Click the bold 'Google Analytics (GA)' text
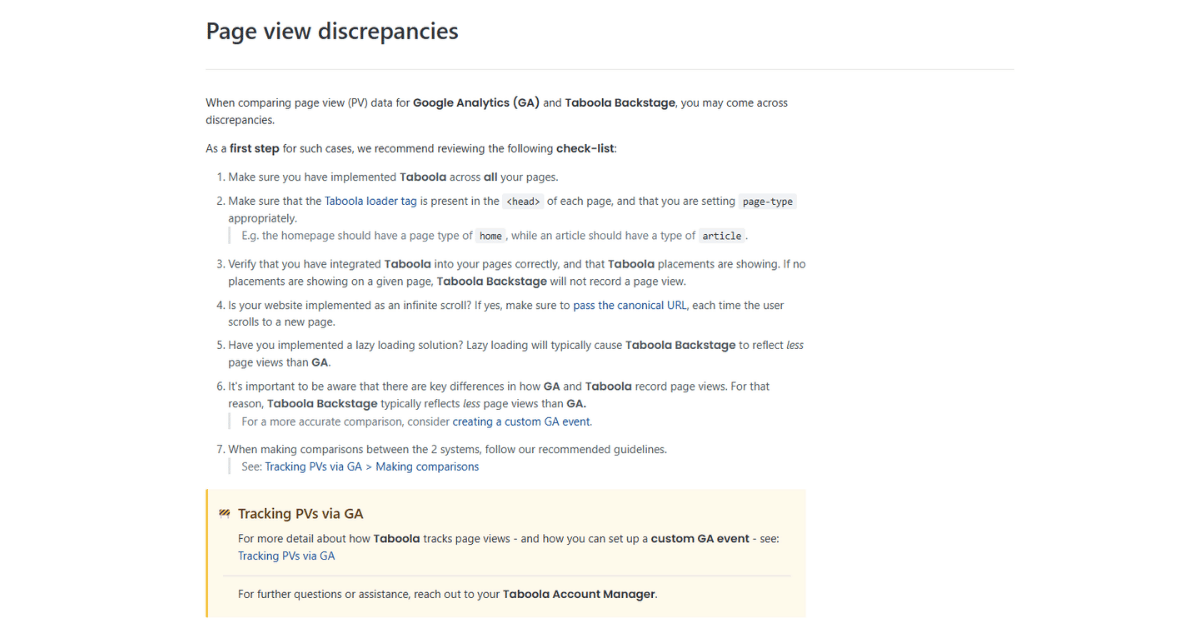This screenshot has height=628, width=1200. click(x=476, y=102)
